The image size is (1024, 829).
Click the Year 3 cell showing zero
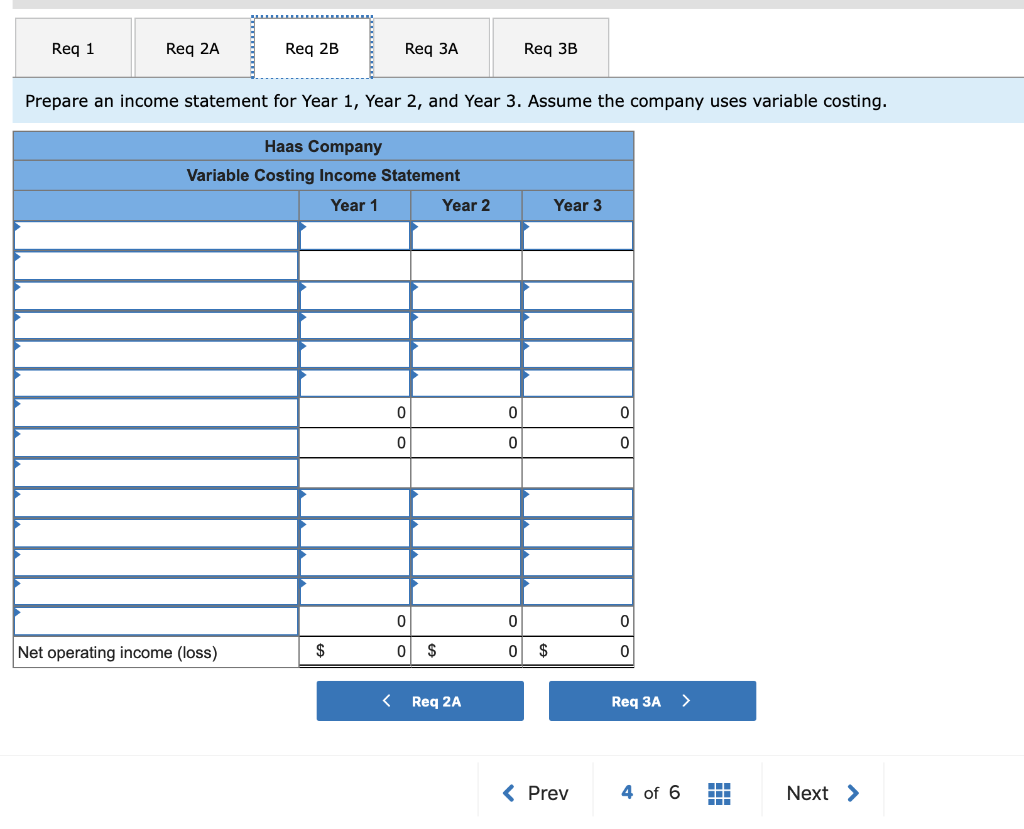tap(578, 412)
